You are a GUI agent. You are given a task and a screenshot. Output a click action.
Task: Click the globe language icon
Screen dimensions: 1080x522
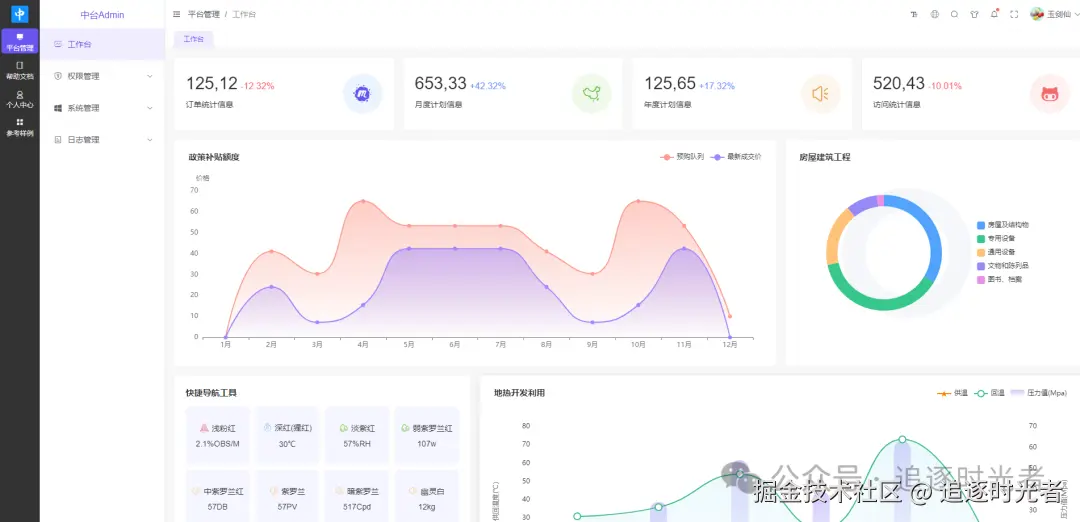935,14
